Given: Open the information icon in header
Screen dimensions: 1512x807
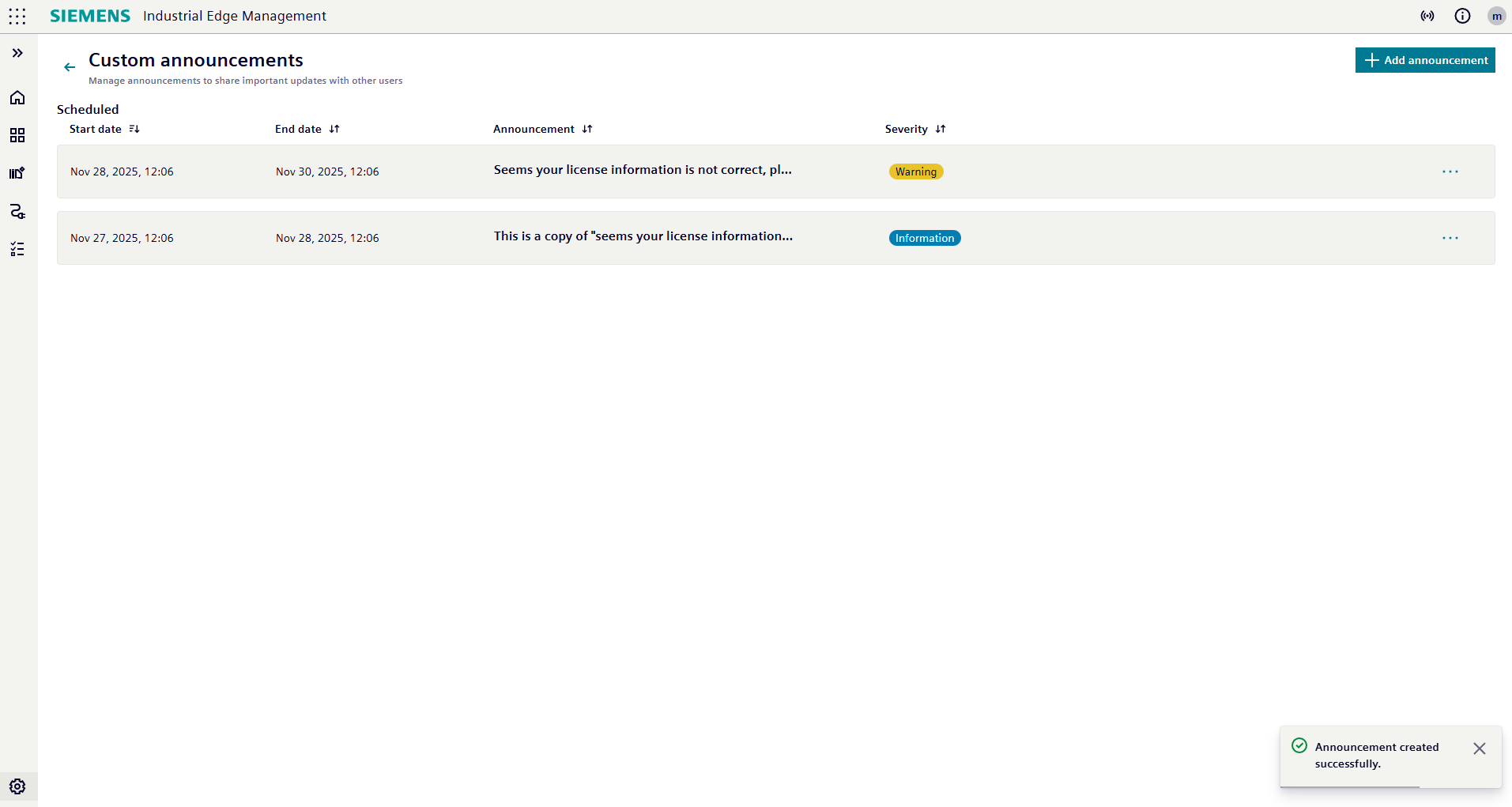Looking at the screenshot, I should 1462,16.
